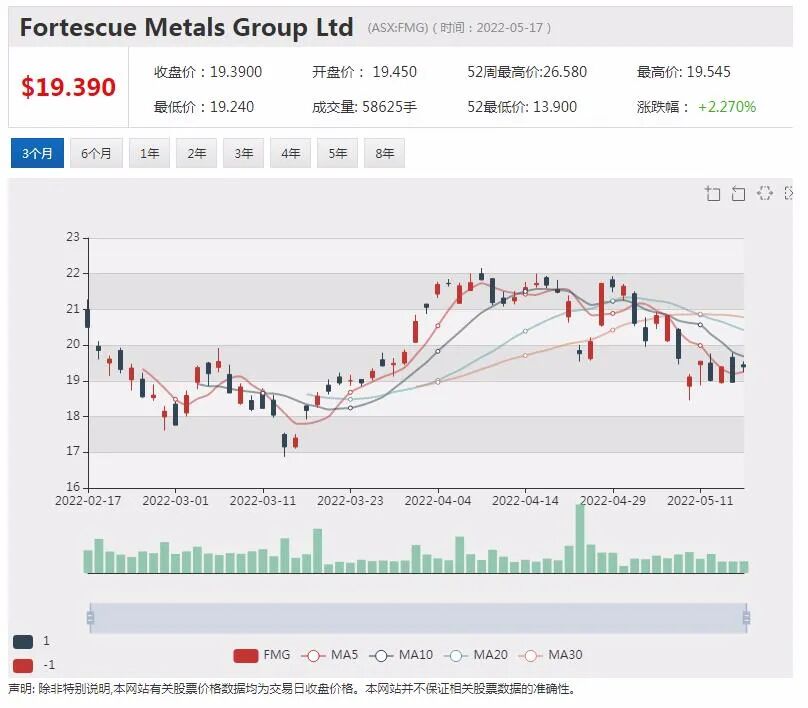Click the 收盘价：19.3900 value

pos(208,72)
